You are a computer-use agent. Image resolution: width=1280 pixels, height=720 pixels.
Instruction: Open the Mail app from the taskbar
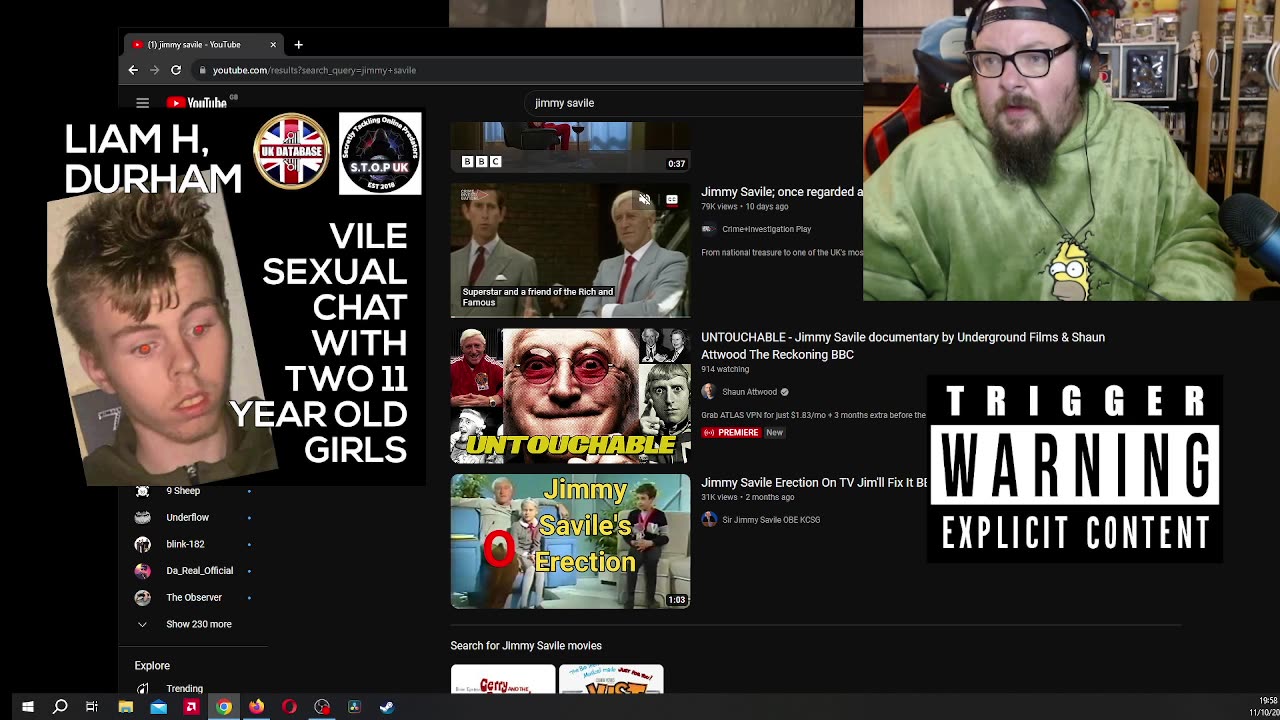click(158, 707)
